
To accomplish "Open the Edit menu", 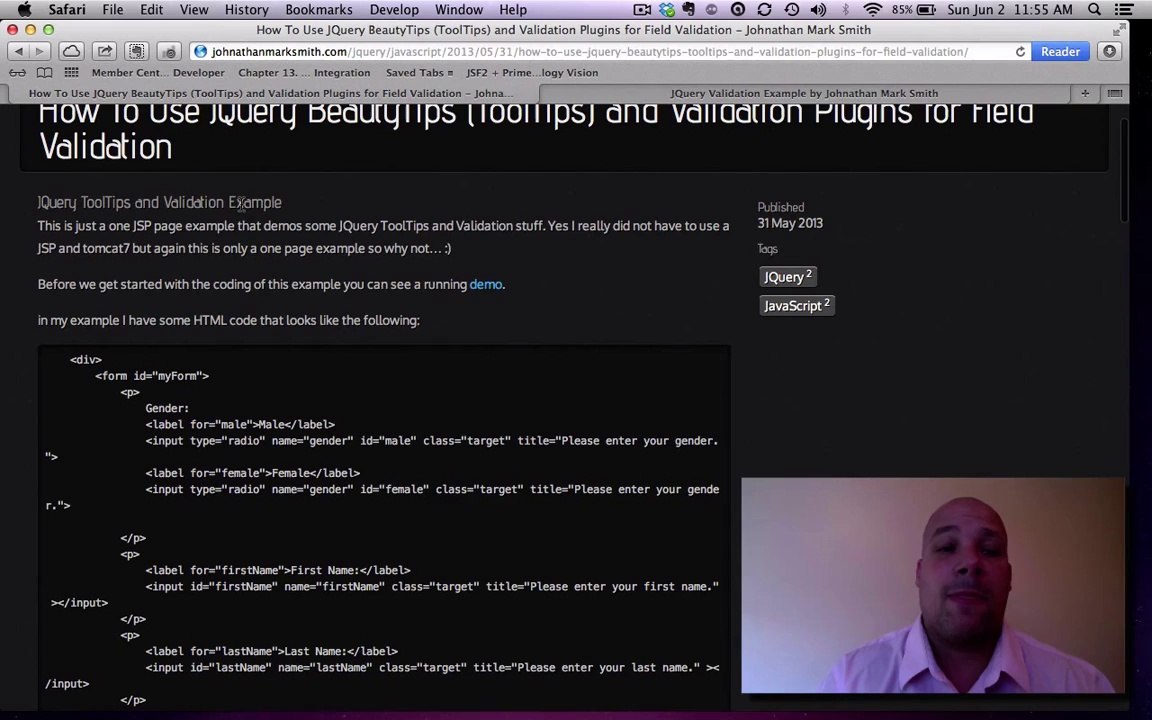I will tap(151, 10).
